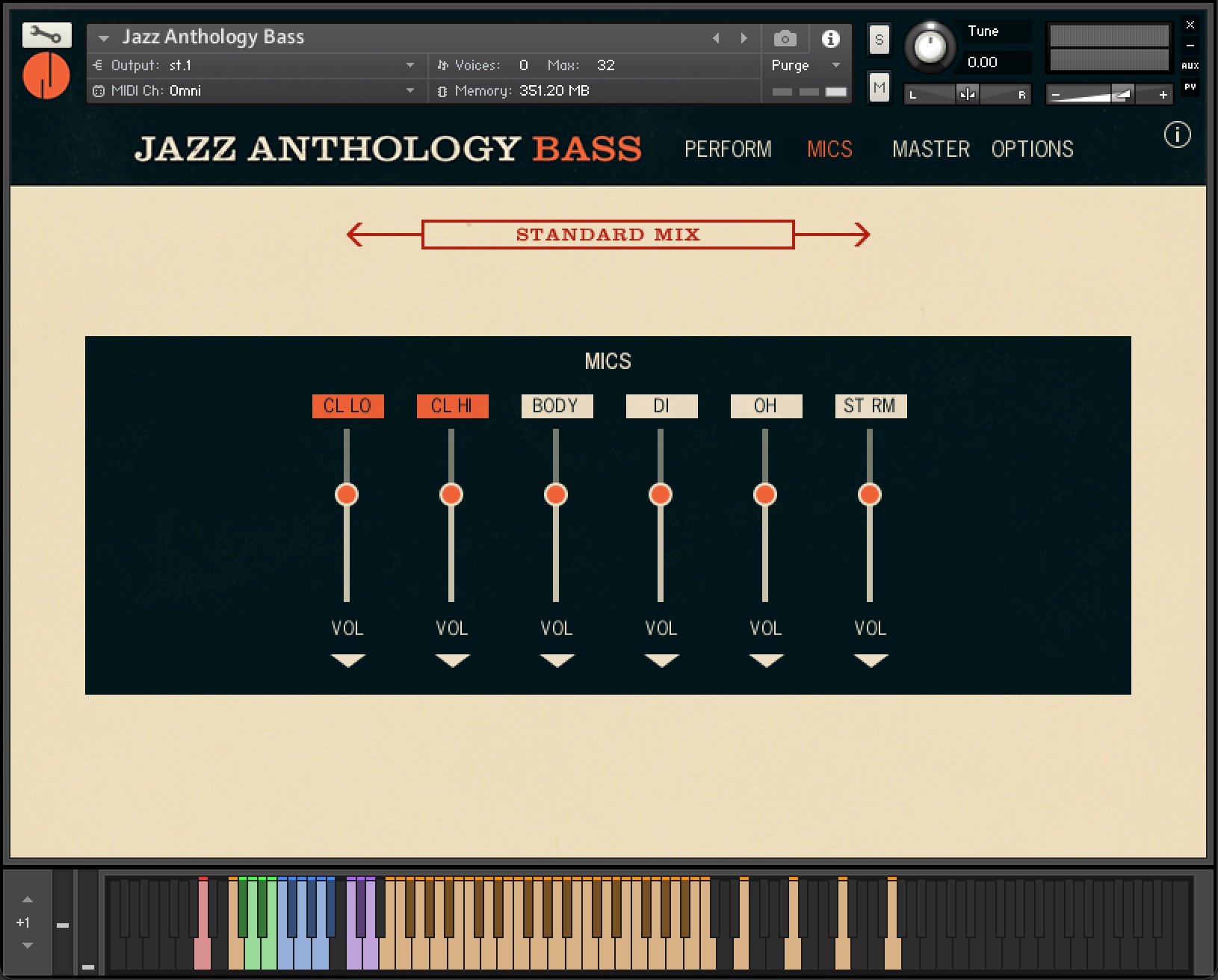1218x980 pixels.
Task: Click the memory icon beside Memory readout
Action: (x=442, y=91)
